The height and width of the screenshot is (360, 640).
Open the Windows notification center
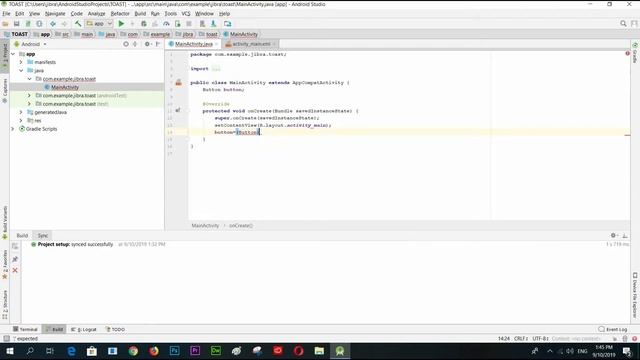coord(627,351)
